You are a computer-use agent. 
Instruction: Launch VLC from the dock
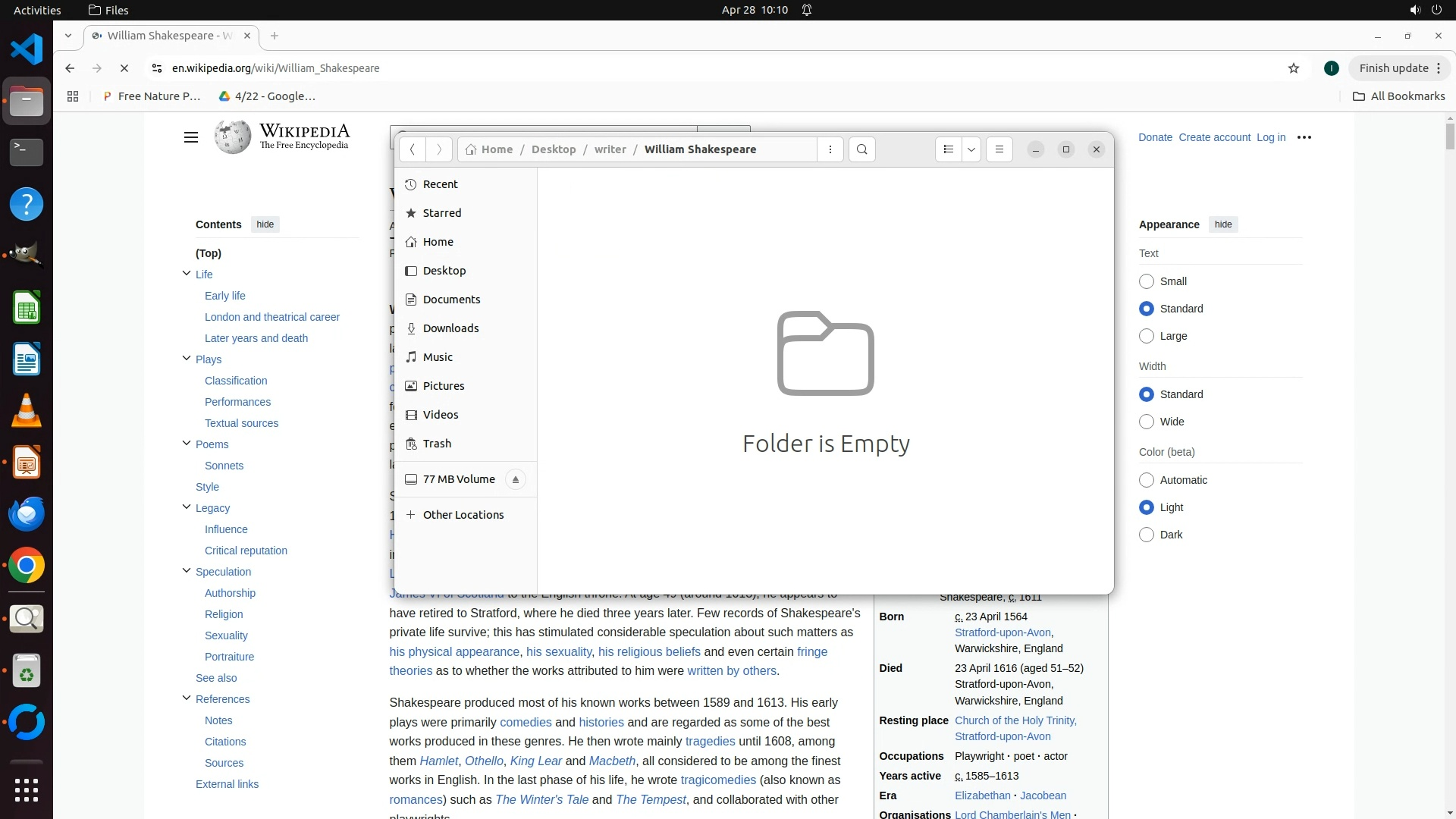coord(27,411)
